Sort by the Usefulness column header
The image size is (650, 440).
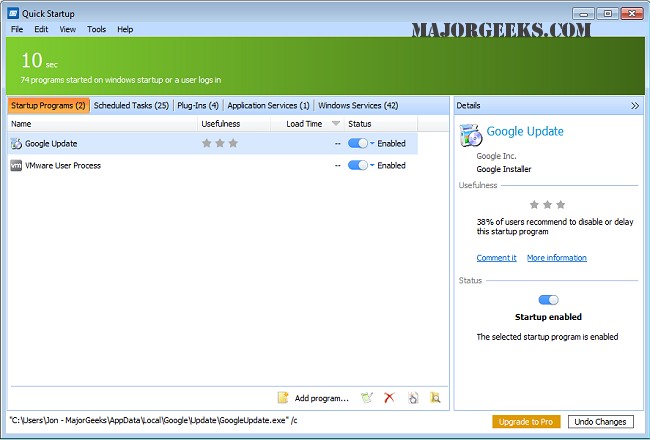coord(234,124)
